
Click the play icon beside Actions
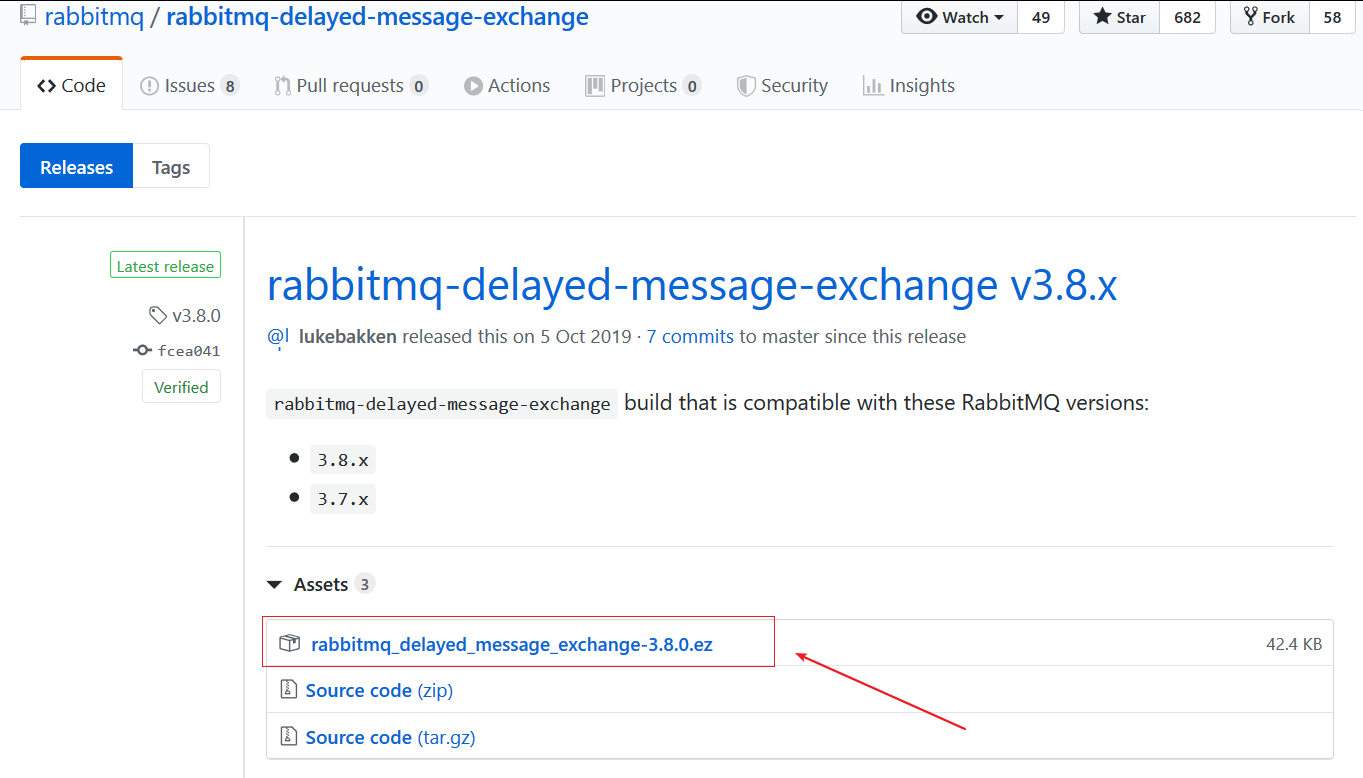(x=473, y=85)
